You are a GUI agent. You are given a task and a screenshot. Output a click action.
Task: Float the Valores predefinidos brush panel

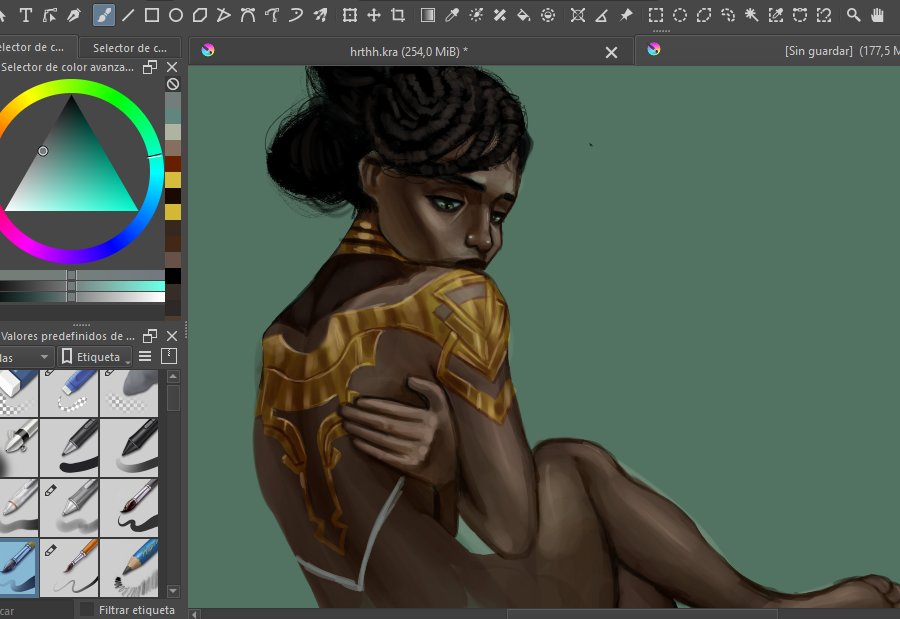pyautogui.click(x=150, y=336)
